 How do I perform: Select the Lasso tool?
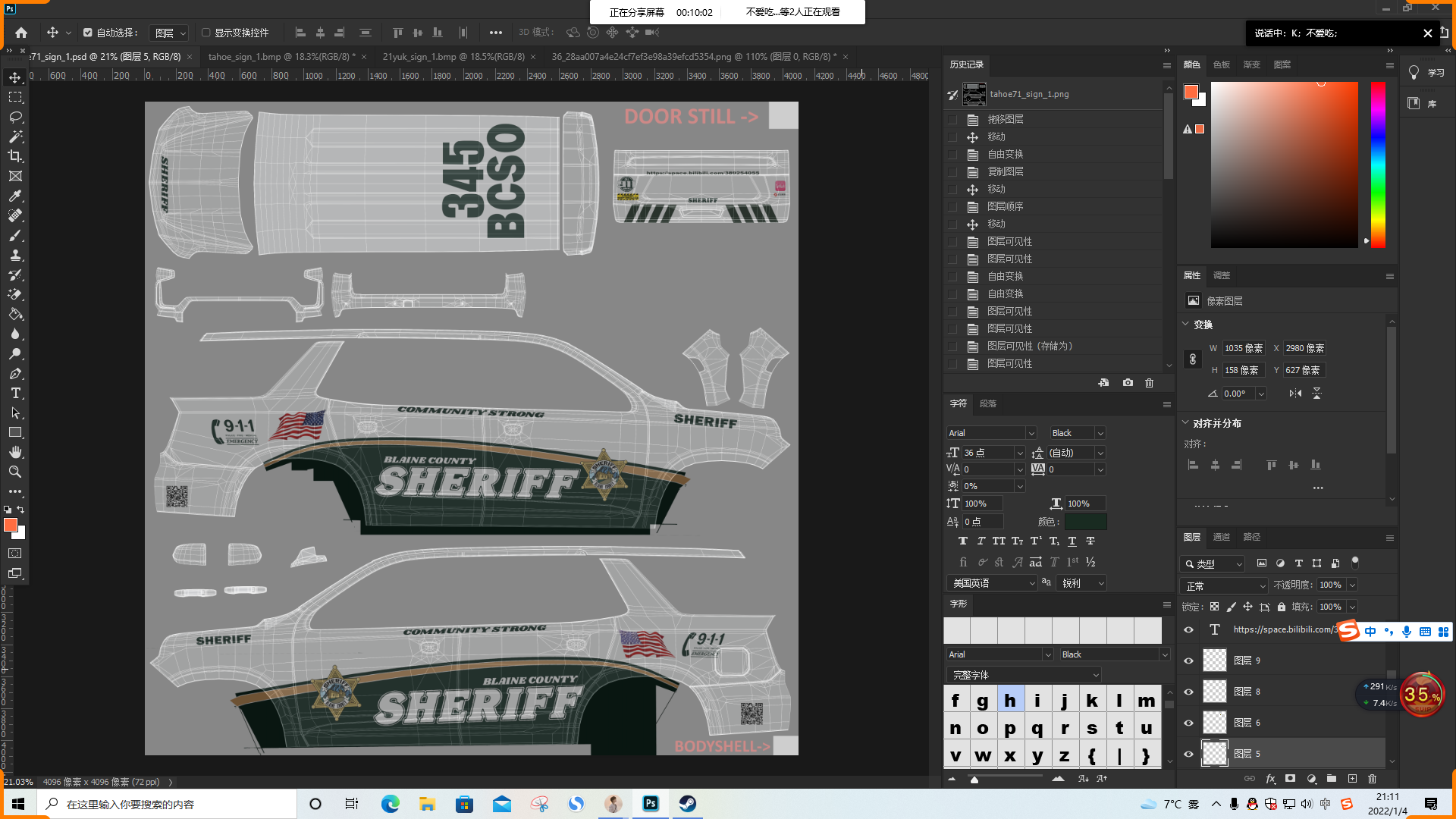point(15,117)
